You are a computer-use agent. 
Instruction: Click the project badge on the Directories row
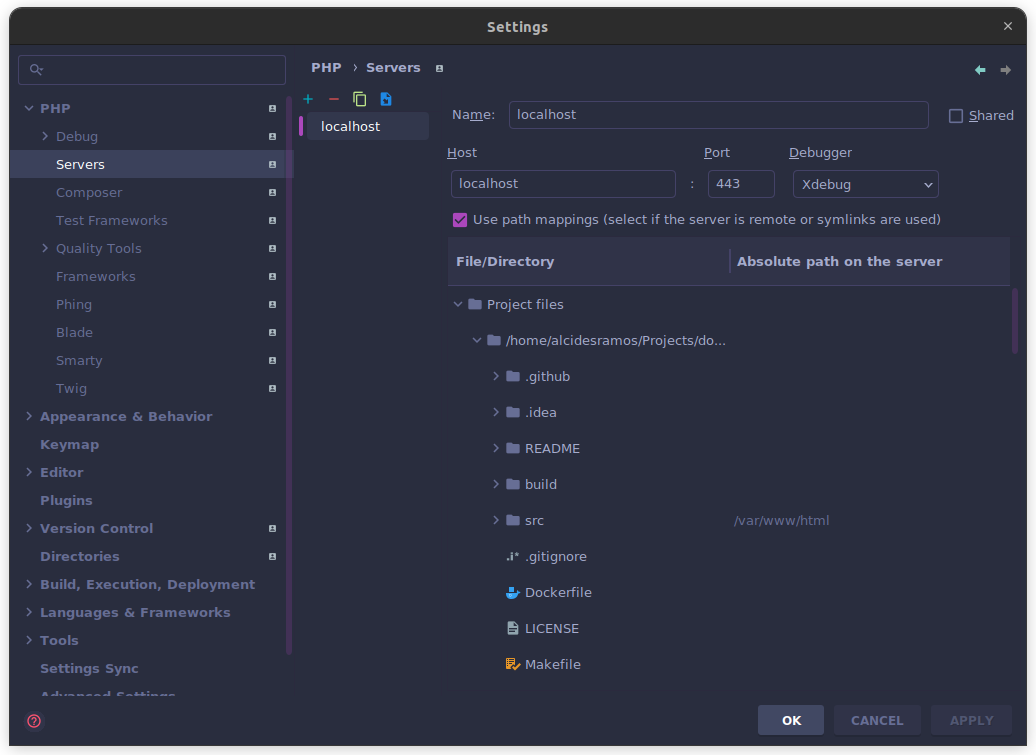272,557
